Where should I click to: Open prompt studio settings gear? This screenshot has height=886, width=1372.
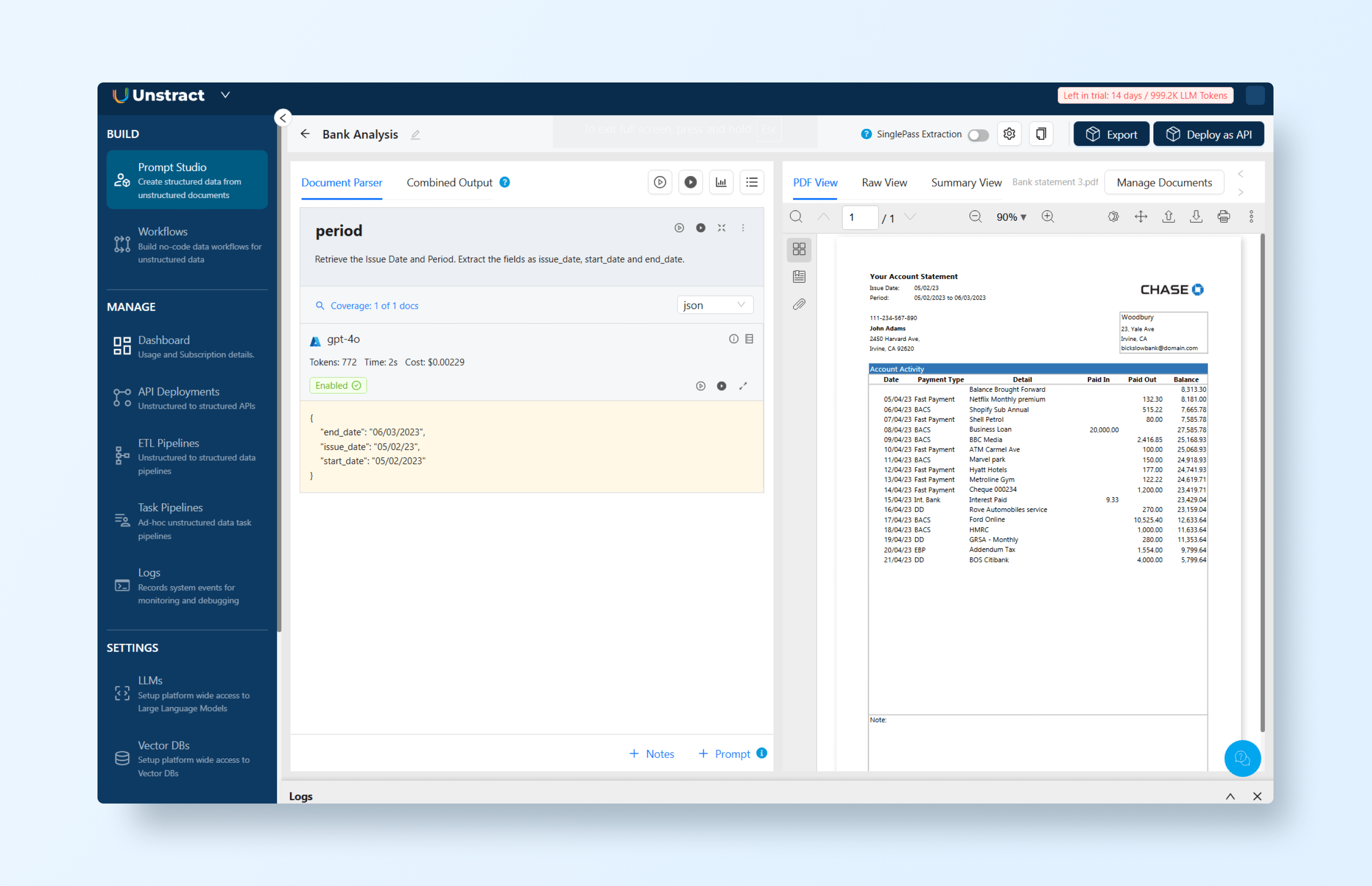pyautogui.click(x=1009, y=134)
